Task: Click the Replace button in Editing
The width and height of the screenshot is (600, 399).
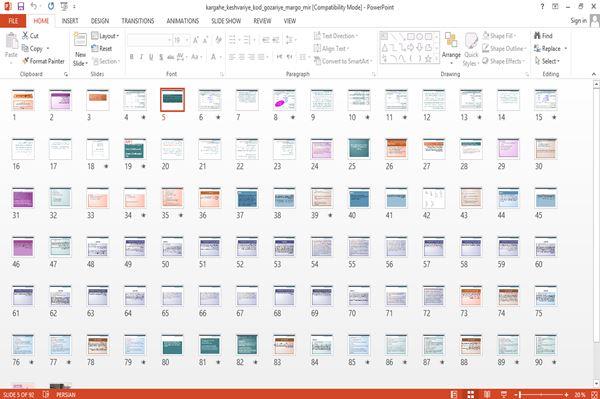Action: point(551,49)
